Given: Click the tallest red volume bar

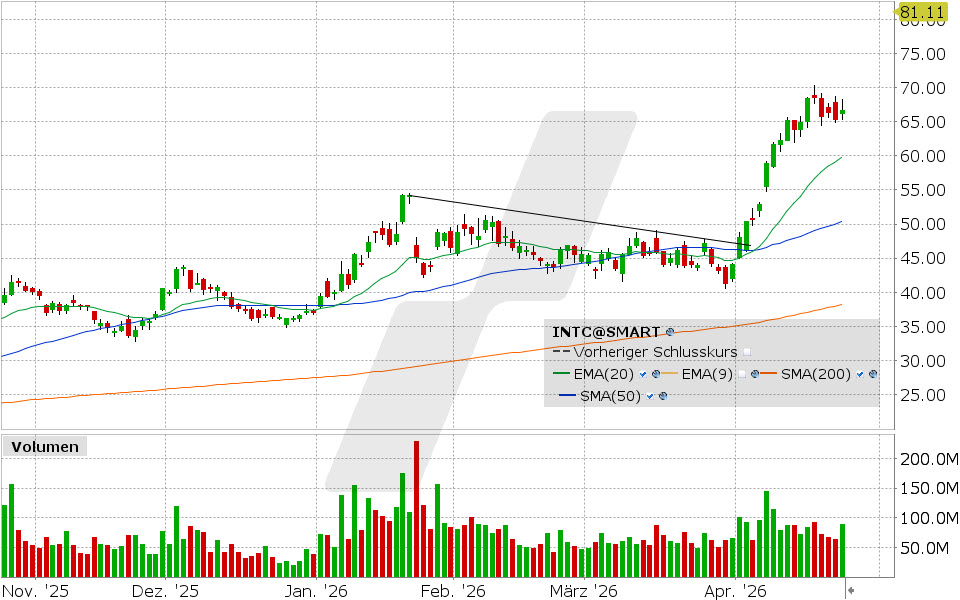Looking at the screenshot, I should coord(416,500).
